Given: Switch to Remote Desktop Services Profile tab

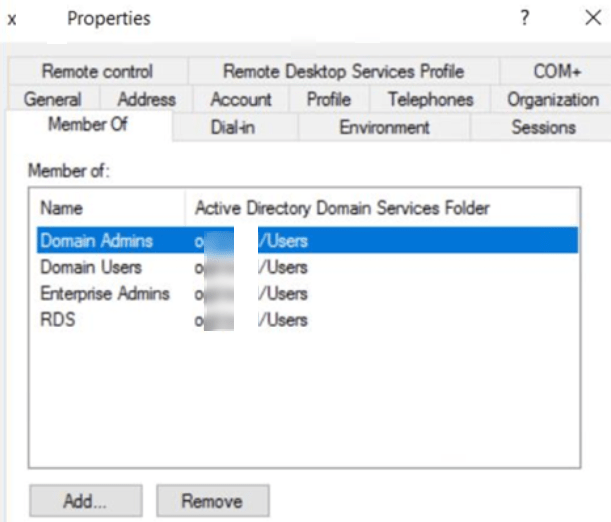Looking at the screenshot, I should [x=343, y=72].
